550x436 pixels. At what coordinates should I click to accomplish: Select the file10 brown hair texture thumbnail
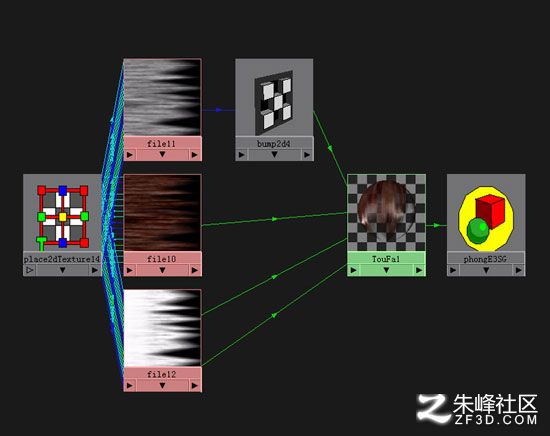[162, 213]
